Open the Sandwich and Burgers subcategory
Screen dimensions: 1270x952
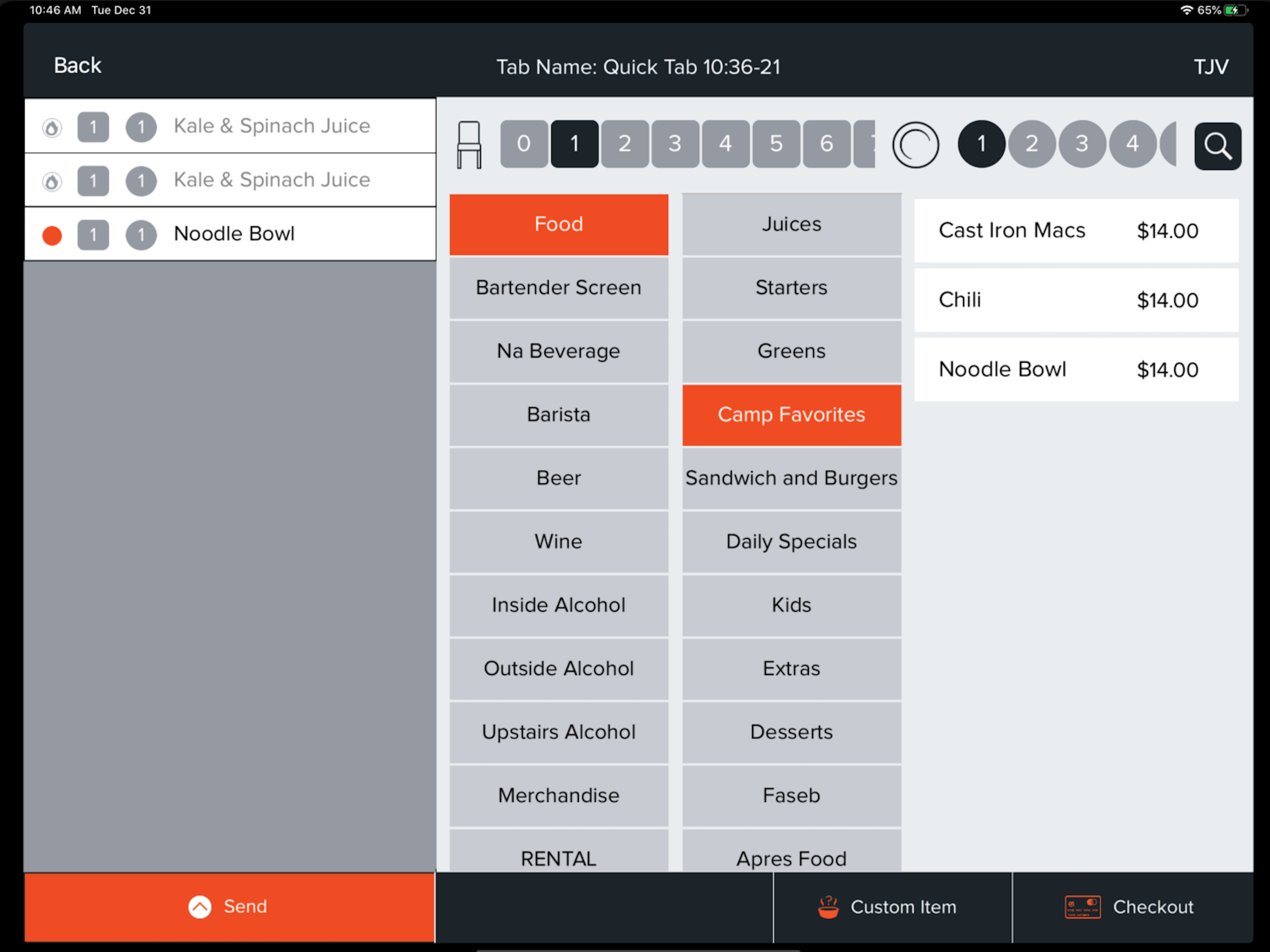point(791,478)
